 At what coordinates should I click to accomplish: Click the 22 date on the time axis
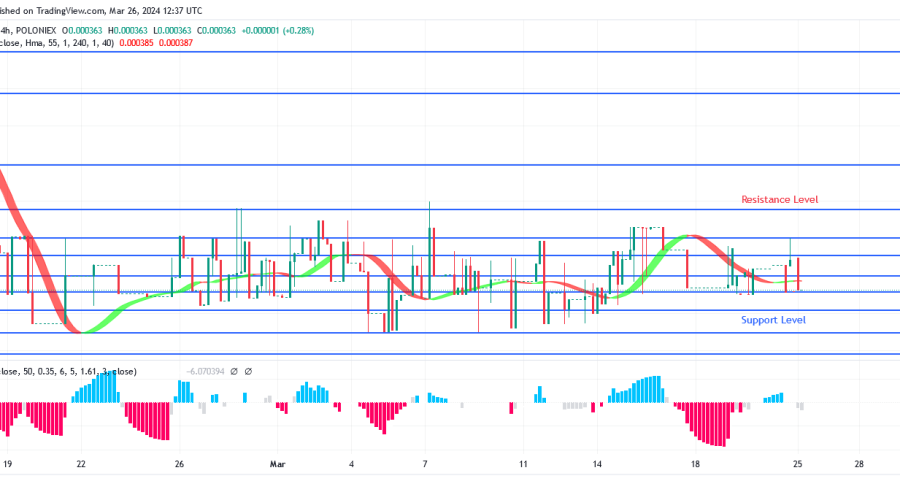pos(81,465)
